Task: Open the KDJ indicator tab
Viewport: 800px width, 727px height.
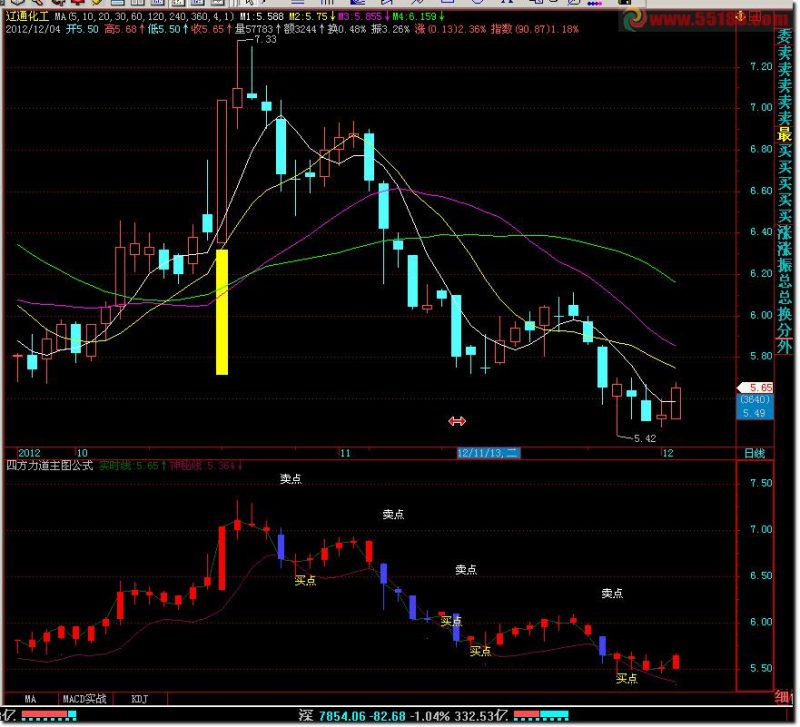Action: point(139,698)
